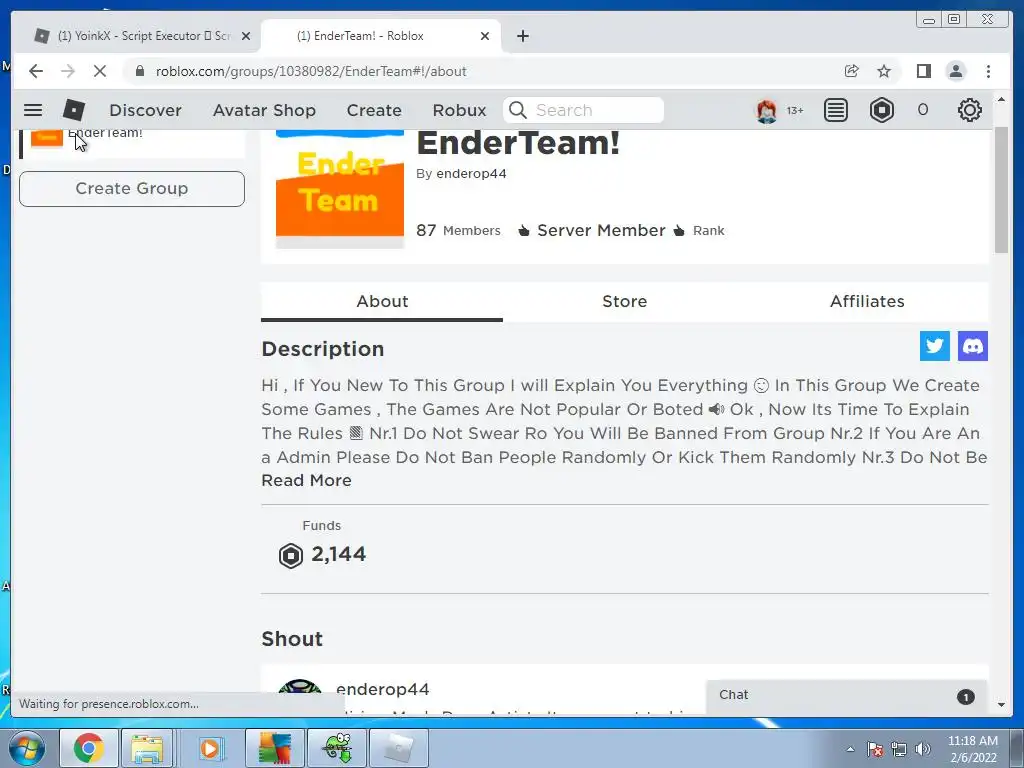1024x768 pixels.
Task: Click the Roblox logo home icon
Action: 74,110
